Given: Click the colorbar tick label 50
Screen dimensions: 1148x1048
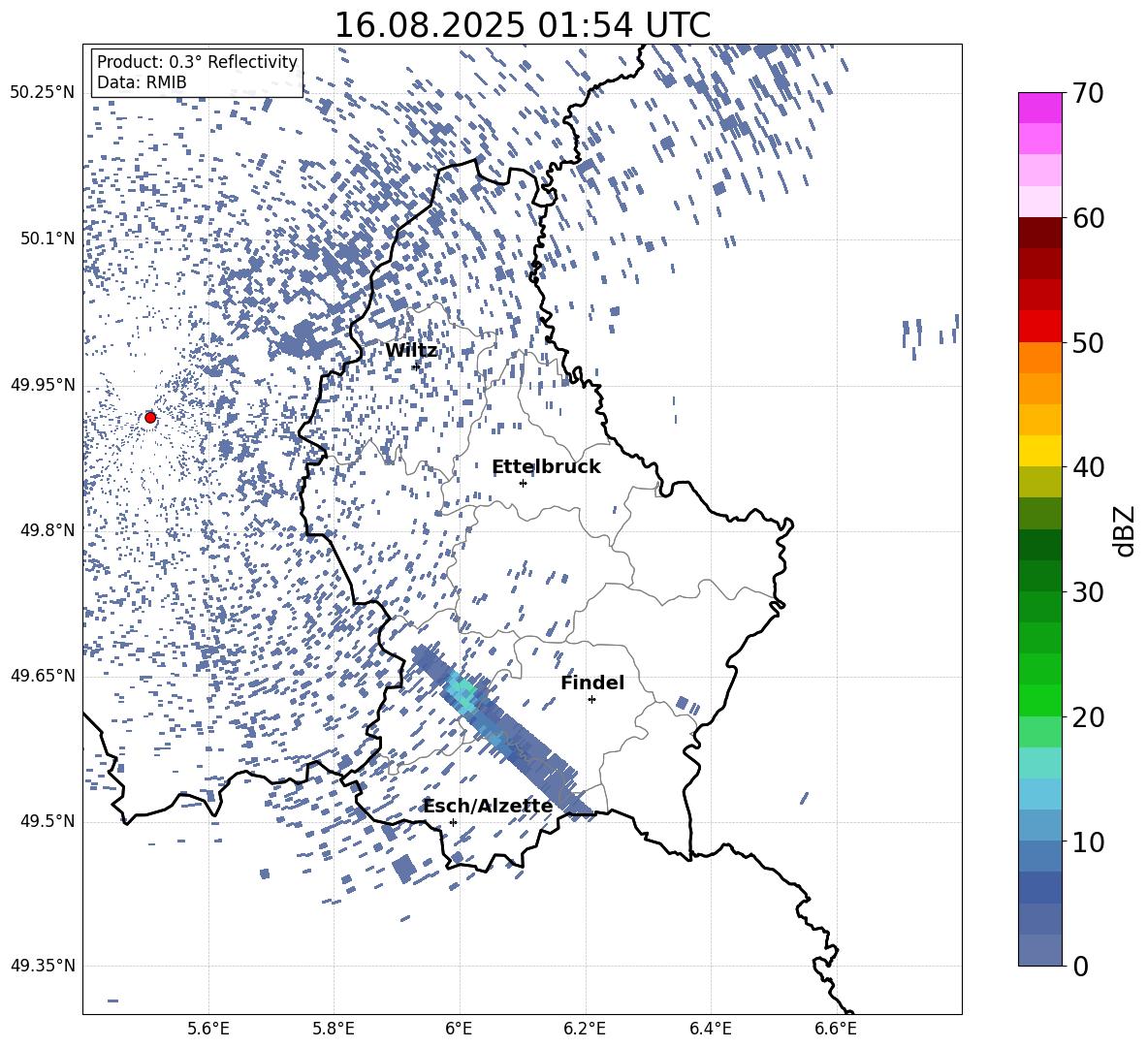Looking at the screenshot, I should click(x=1089, y=342).
